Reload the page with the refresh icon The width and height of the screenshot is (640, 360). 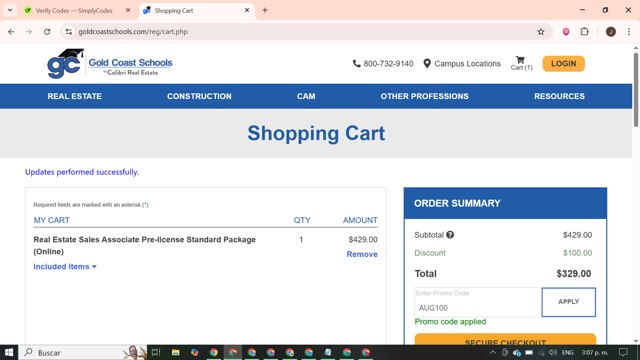pos(47,31)
